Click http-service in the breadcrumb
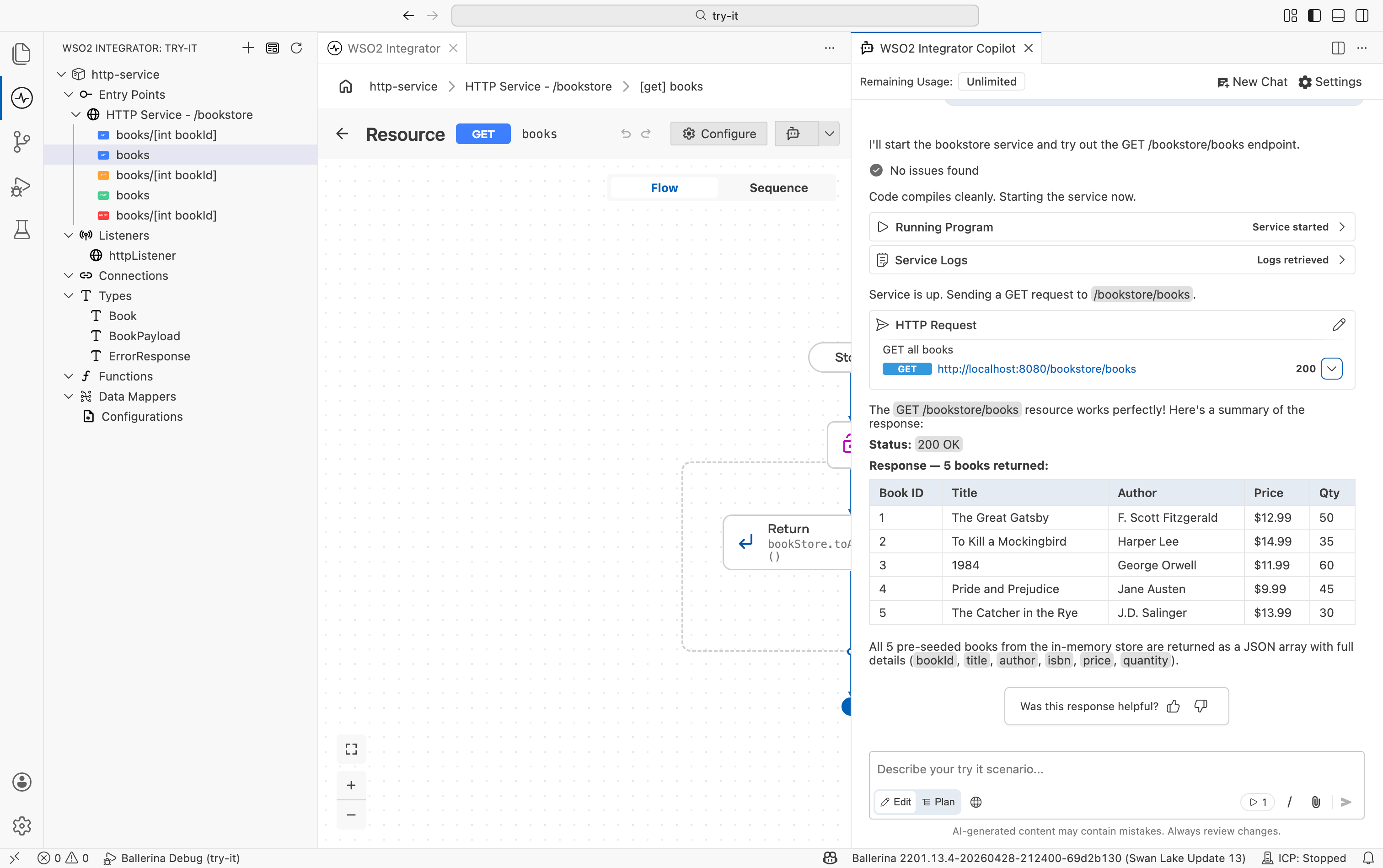 pyautogui.click(x=403, y=86)
